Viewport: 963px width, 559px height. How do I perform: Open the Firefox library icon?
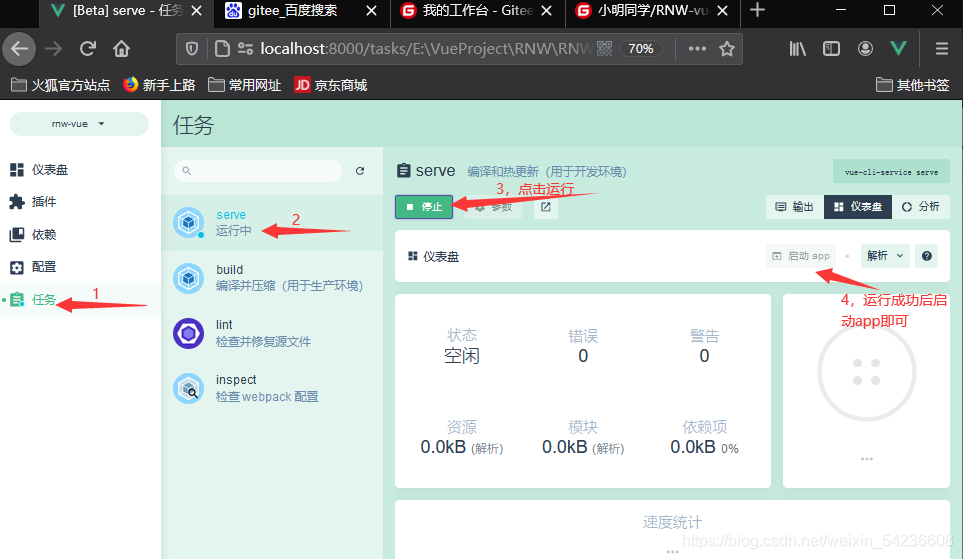click(x=797, y=49)
